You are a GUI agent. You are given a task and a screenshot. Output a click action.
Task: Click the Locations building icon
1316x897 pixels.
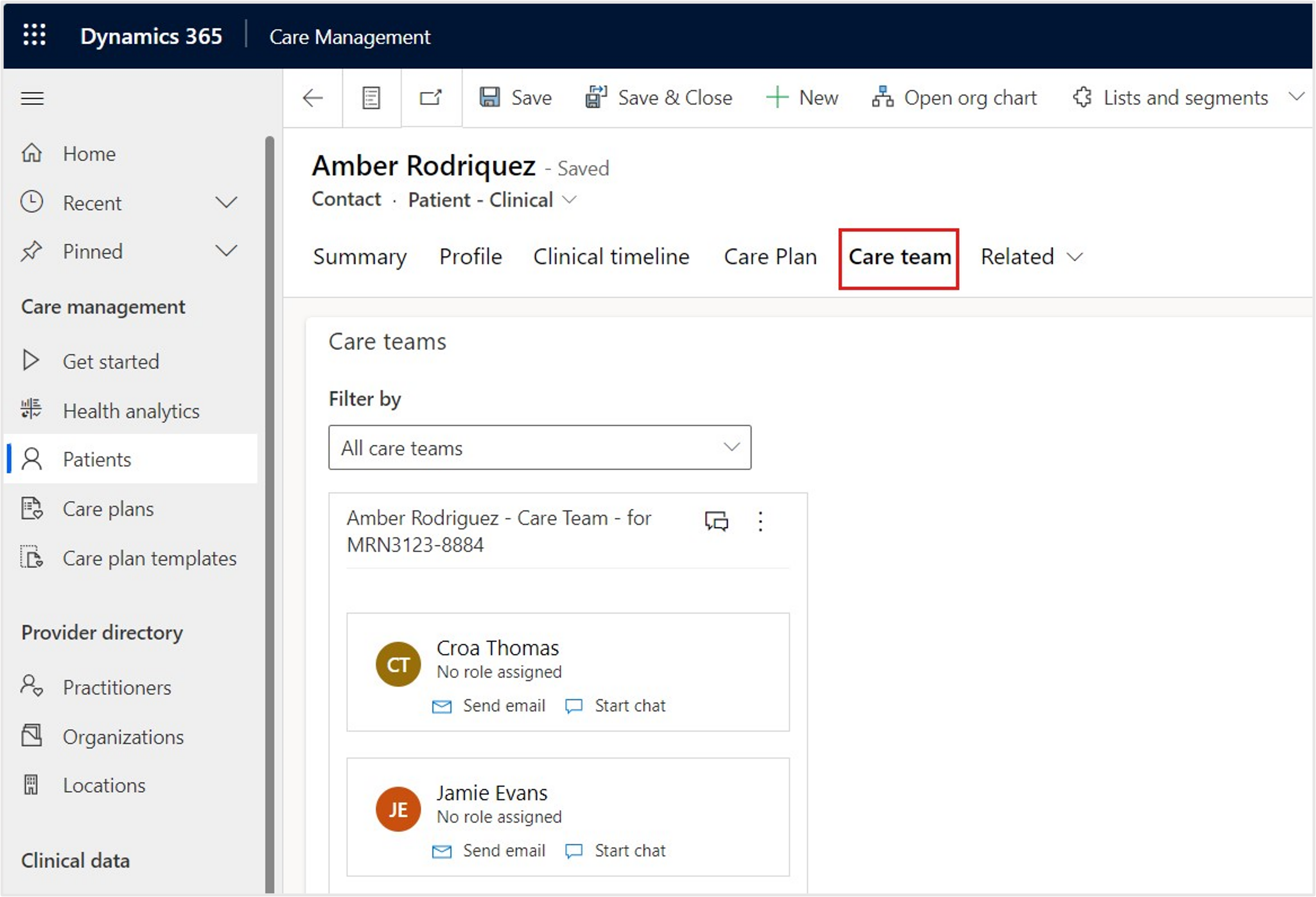(x=31, y=785)
